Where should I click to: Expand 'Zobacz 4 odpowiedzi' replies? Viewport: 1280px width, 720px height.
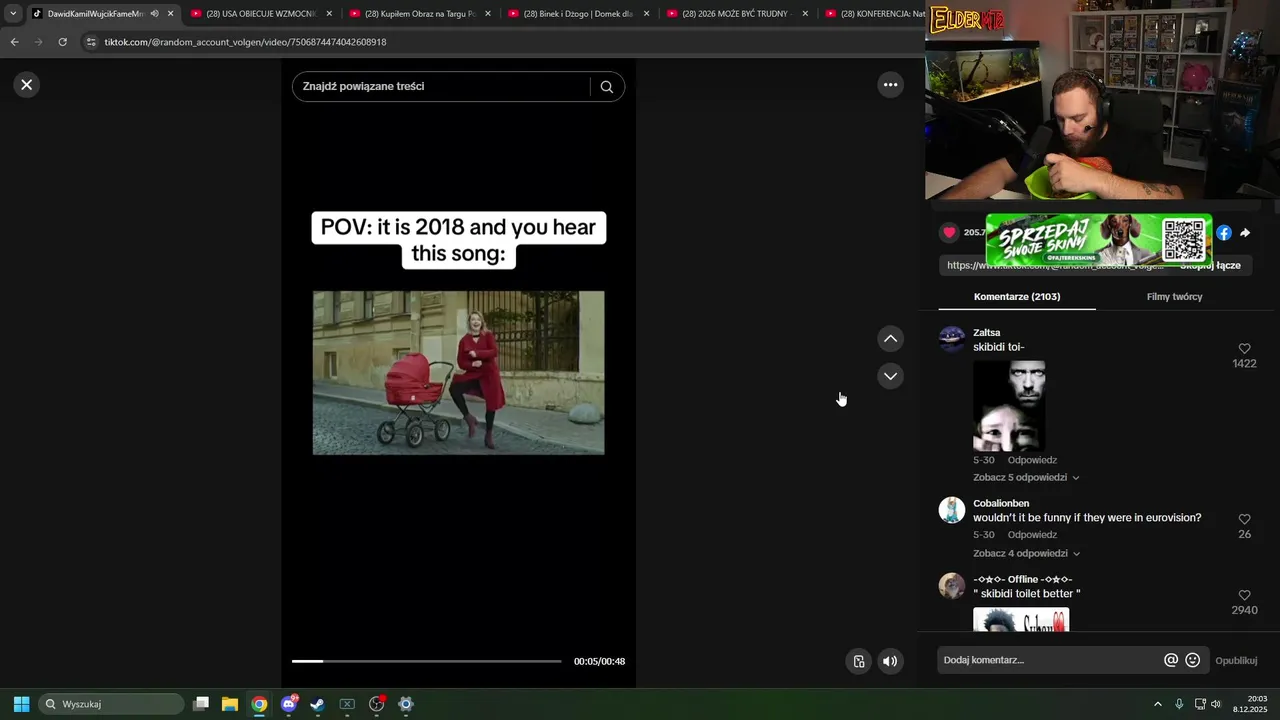point(1026,554)
